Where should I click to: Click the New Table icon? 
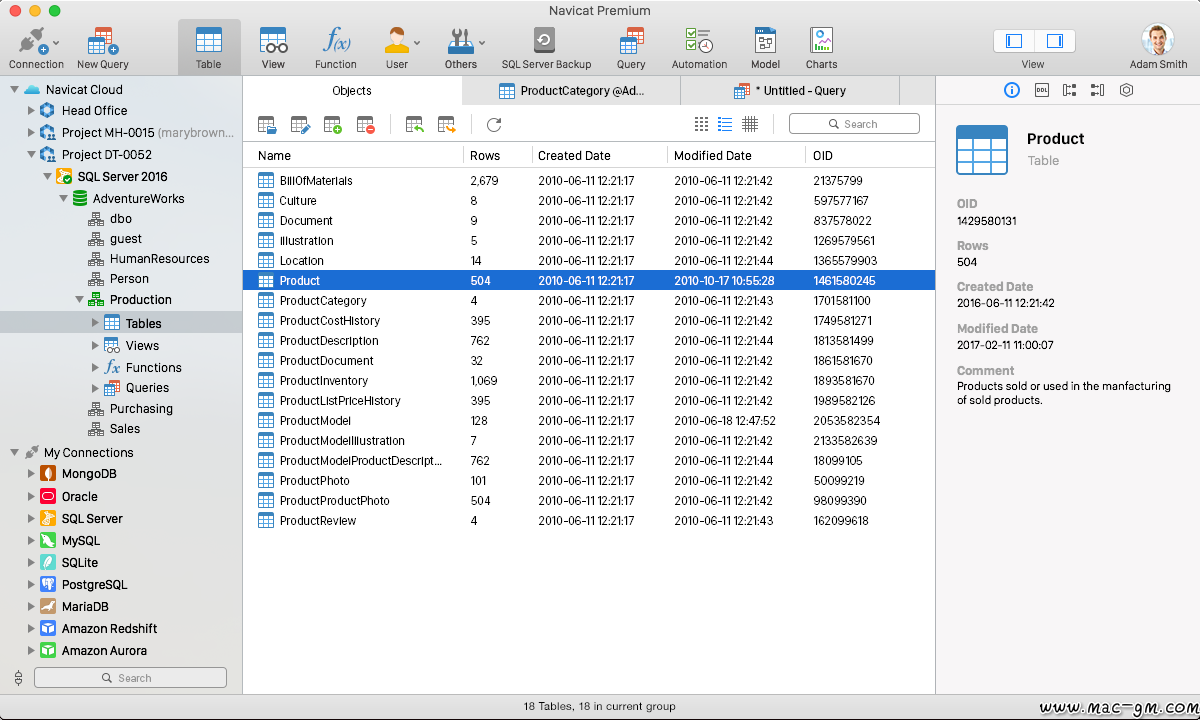(x=333, y=125)
